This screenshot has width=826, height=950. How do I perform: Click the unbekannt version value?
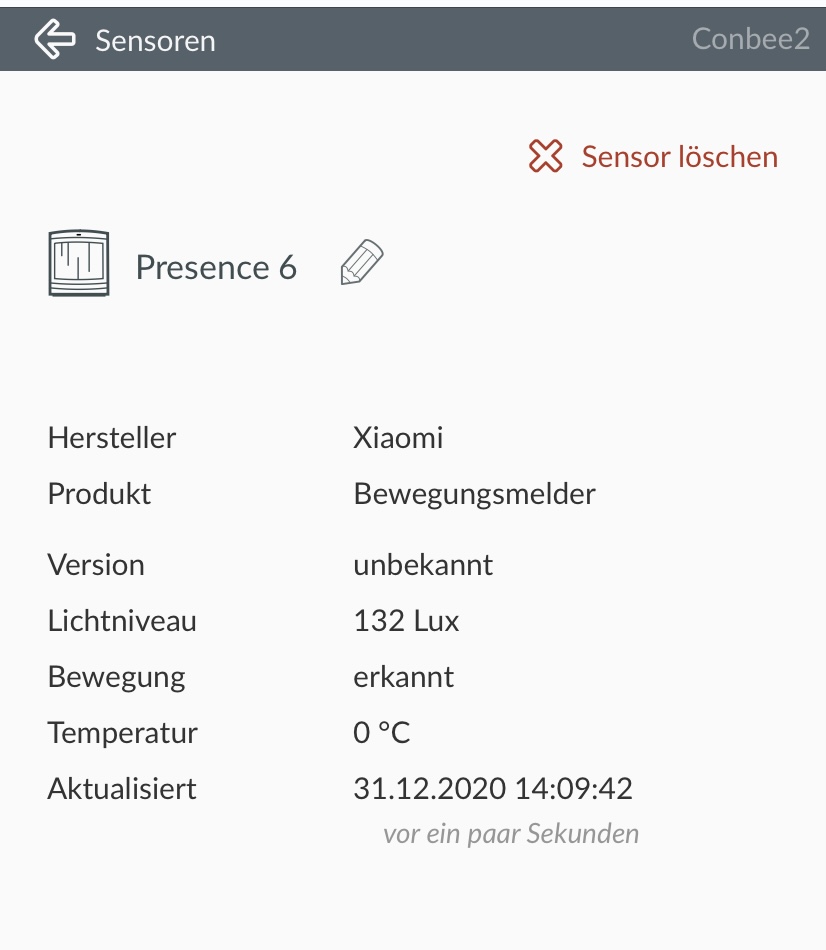tap(423, 564)
